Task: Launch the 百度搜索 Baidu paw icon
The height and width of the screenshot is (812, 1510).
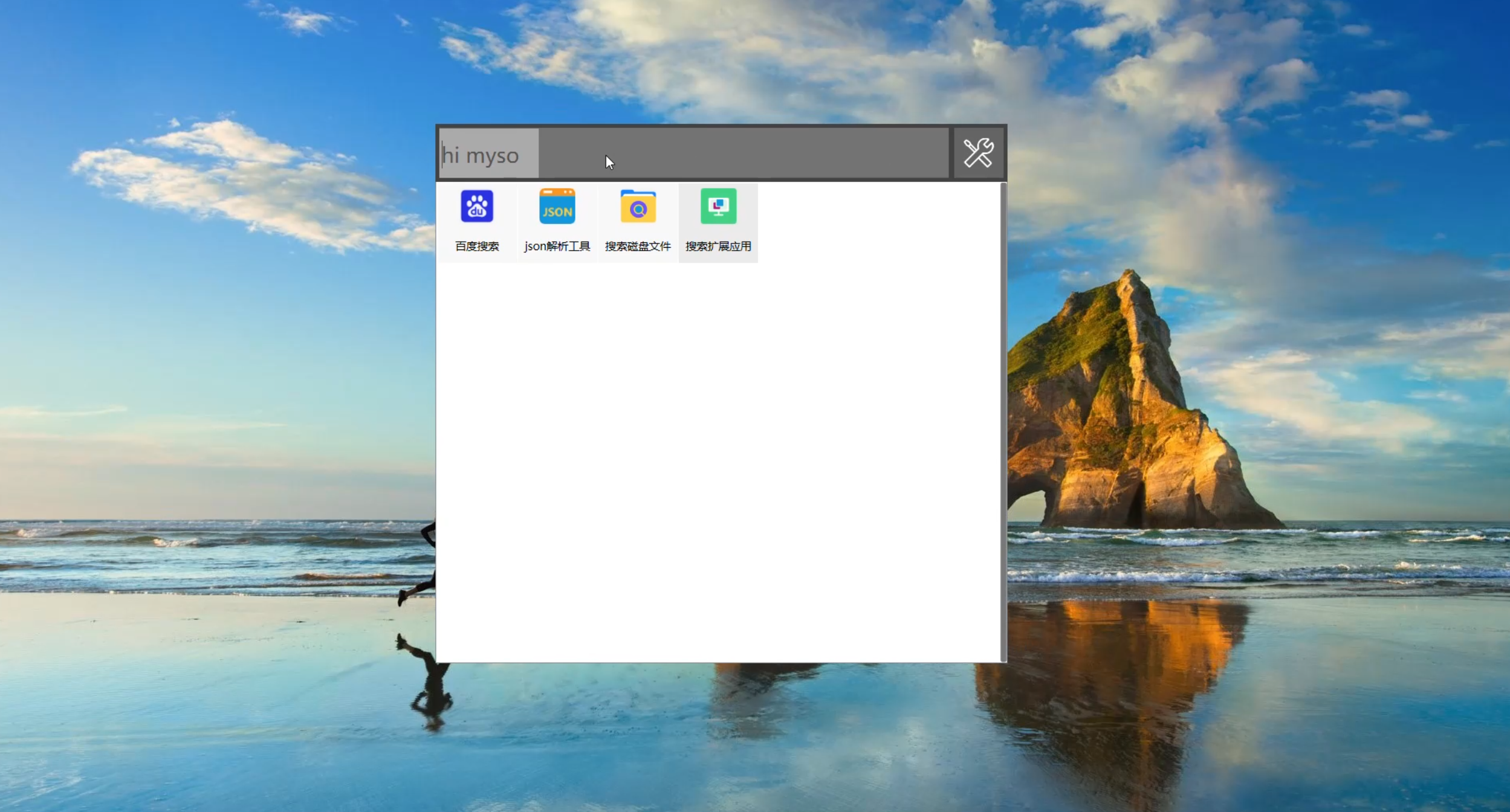Action: click(477, 206)
